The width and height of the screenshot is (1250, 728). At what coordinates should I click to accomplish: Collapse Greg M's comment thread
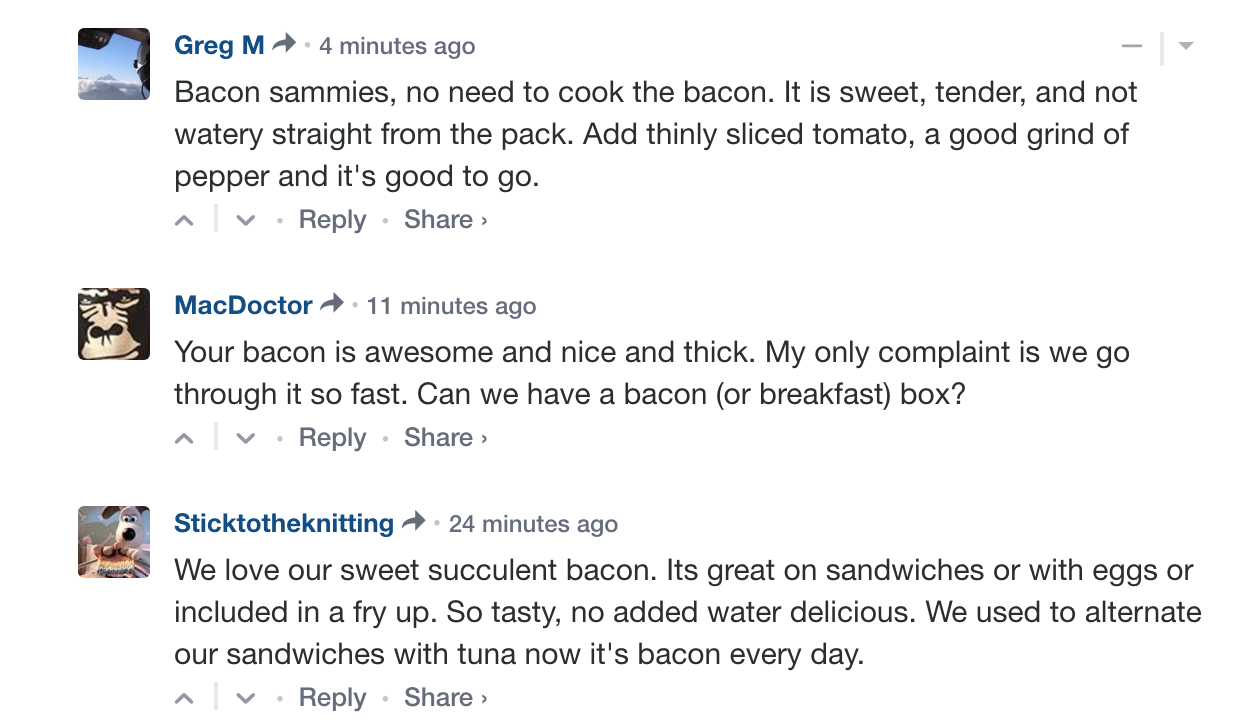tap(1132, 46)
